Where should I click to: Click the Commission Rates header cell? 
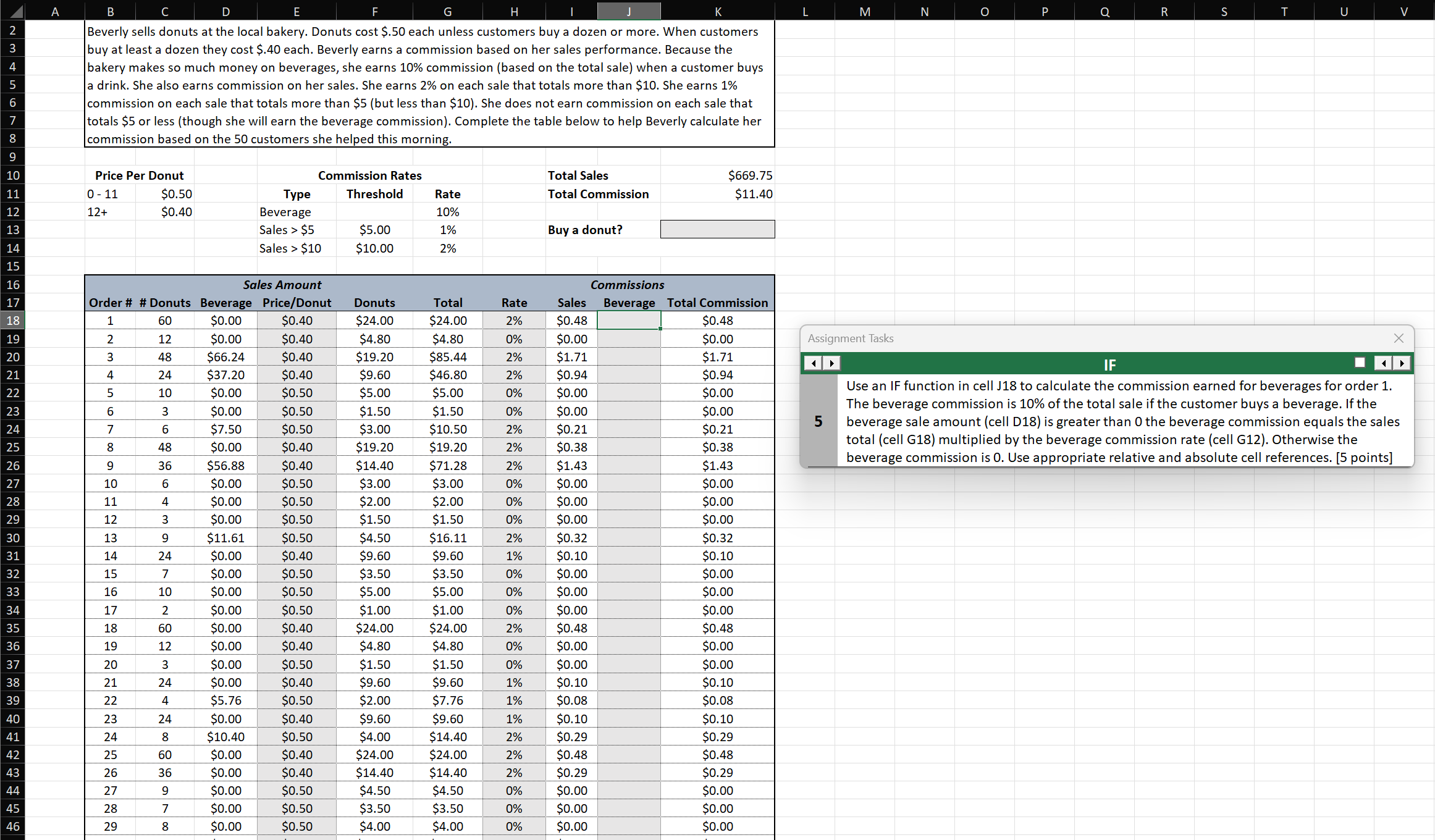(369, 175)
